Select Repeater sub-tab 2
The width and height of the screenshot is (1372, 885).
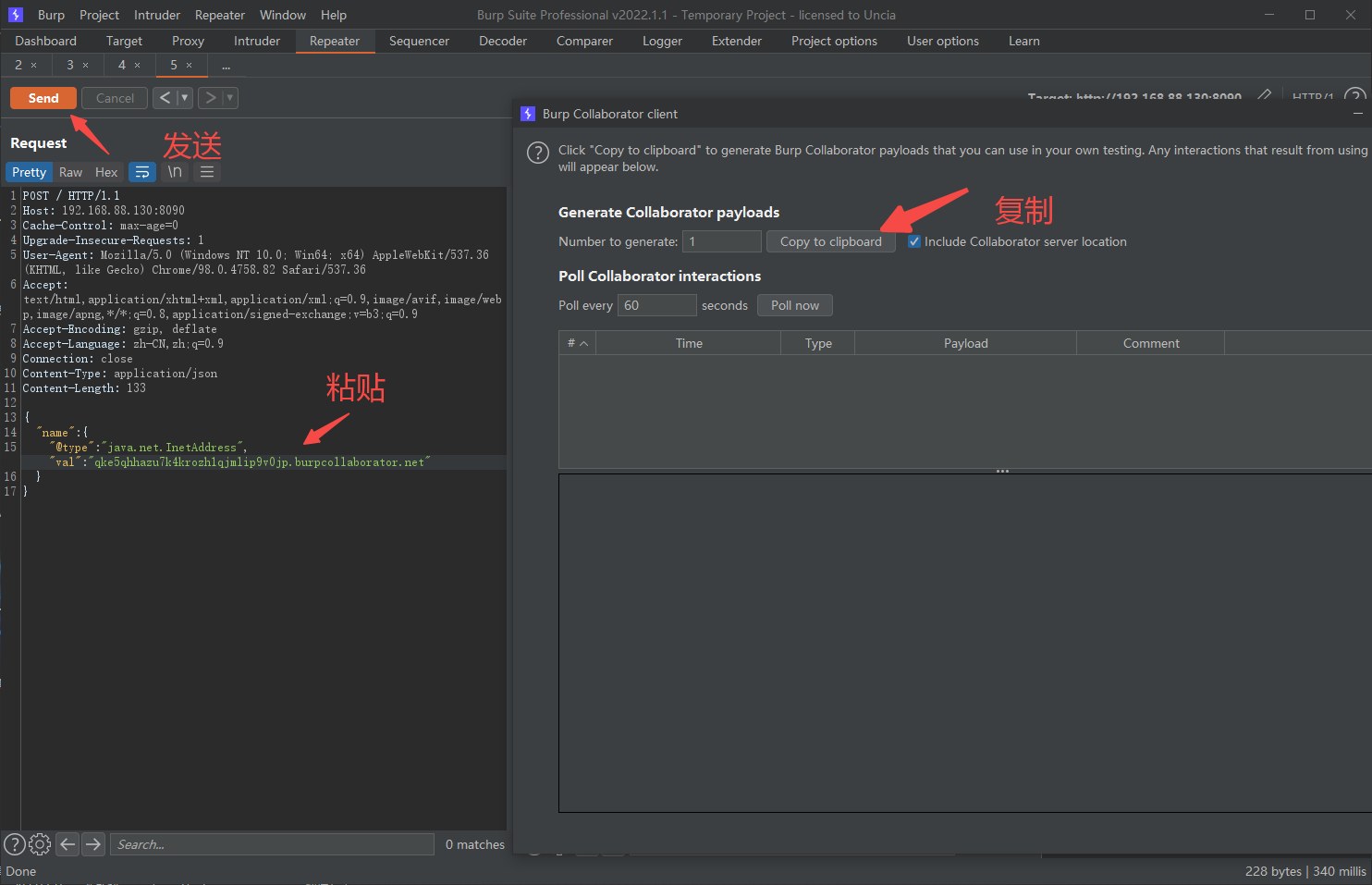(18, 65)
